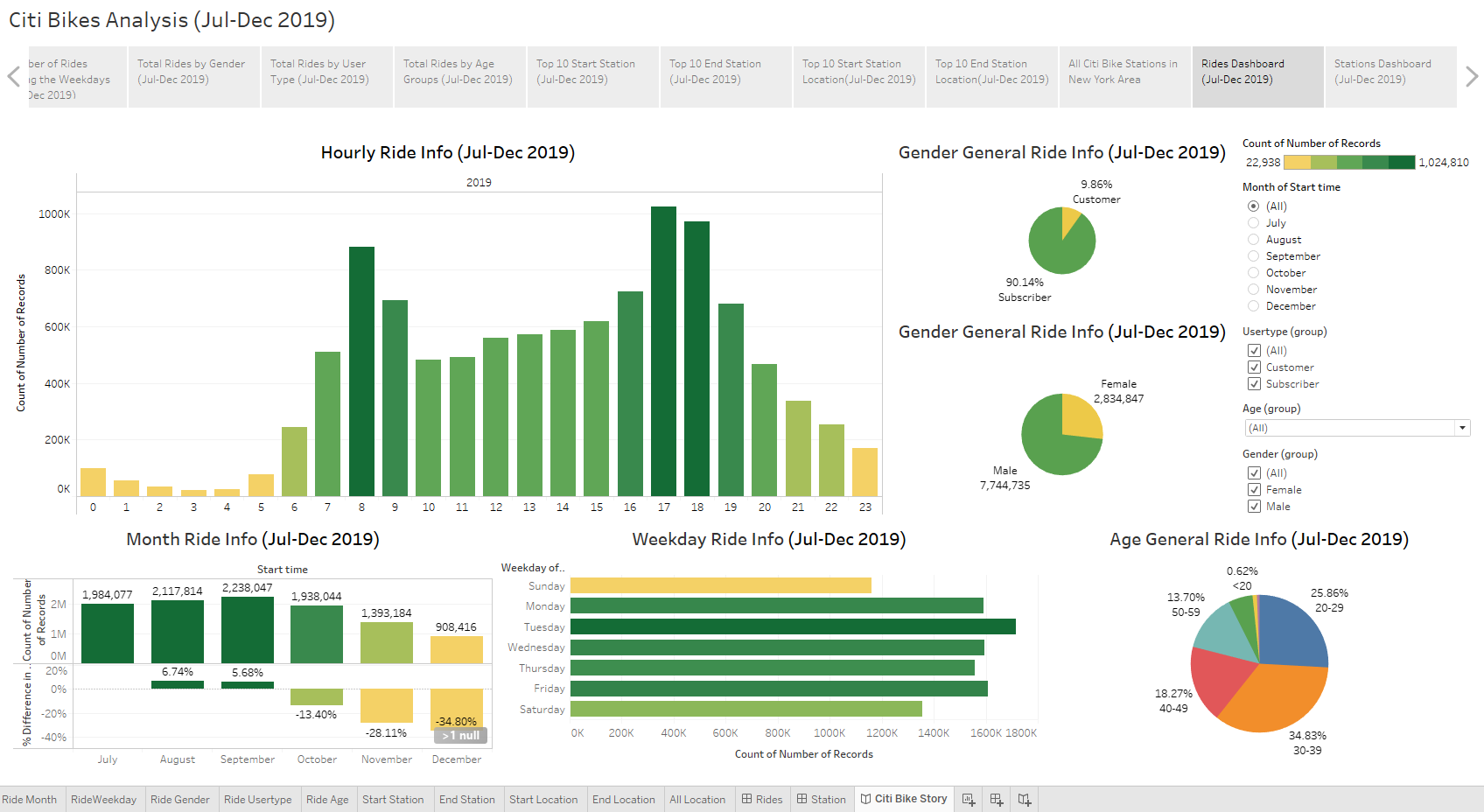Viewport: 1484px width, 812px height.
Task: Open the End Location sheet tab
Action: pos(623,799)
